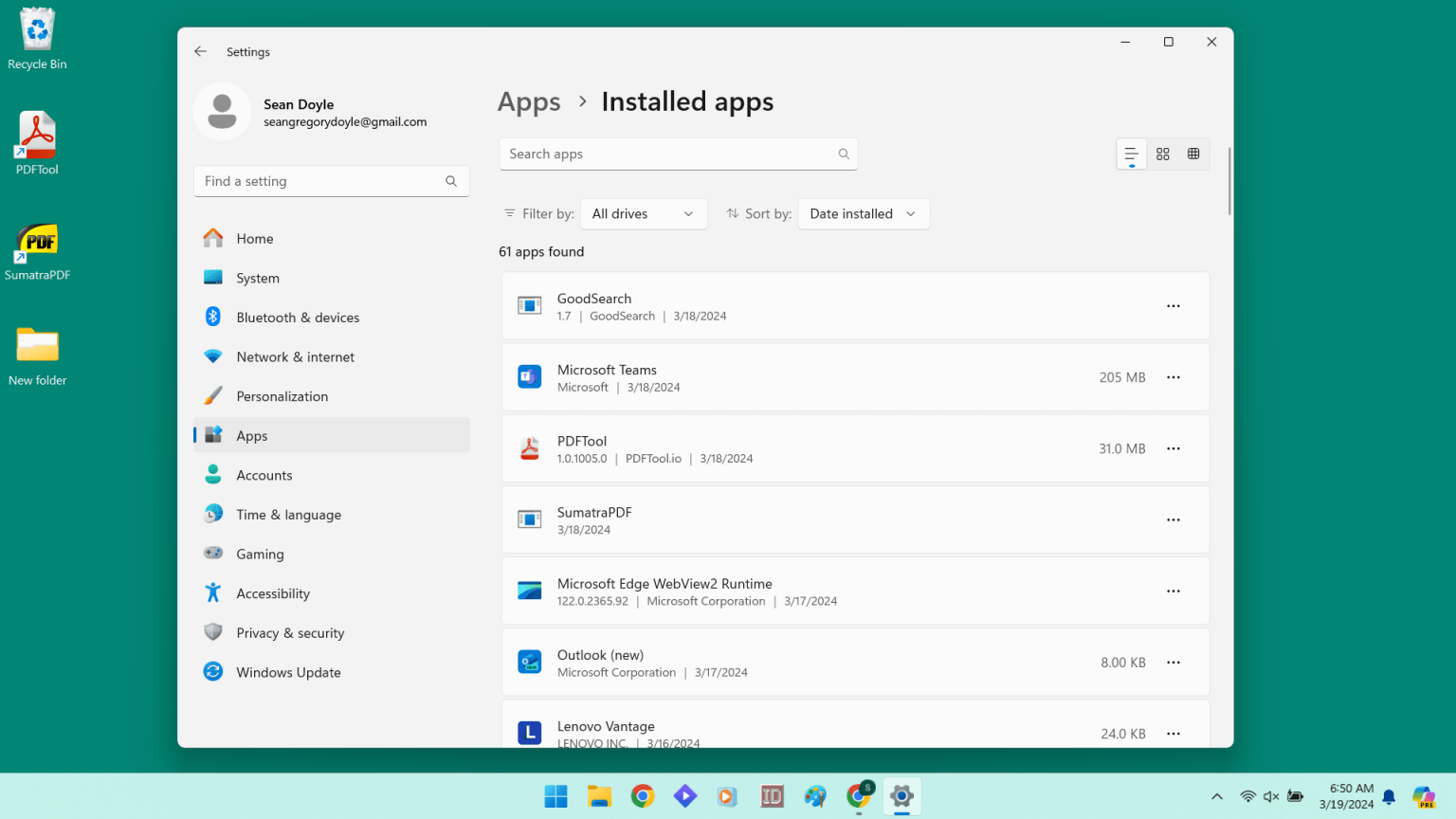Open more options for Outlook (new)
The height and width of the screenshot is (819, 1456).
click(x=1174, y=663)
